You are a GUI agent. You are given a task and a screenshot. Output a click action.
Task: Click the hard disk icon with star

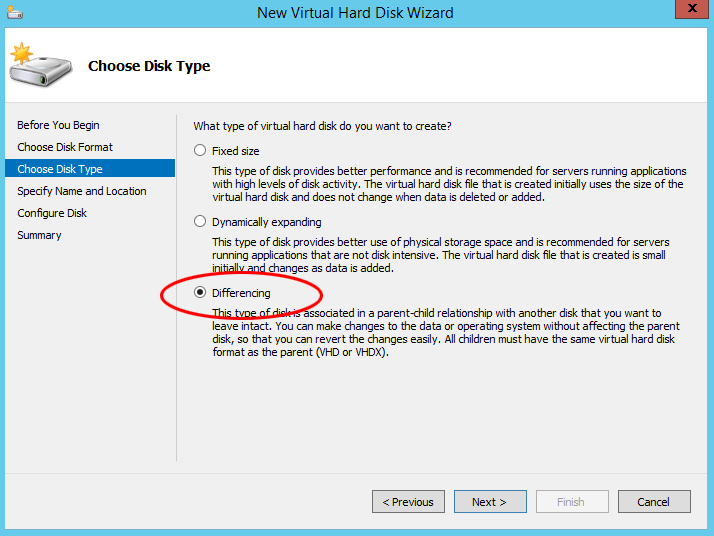pos(41,65)
